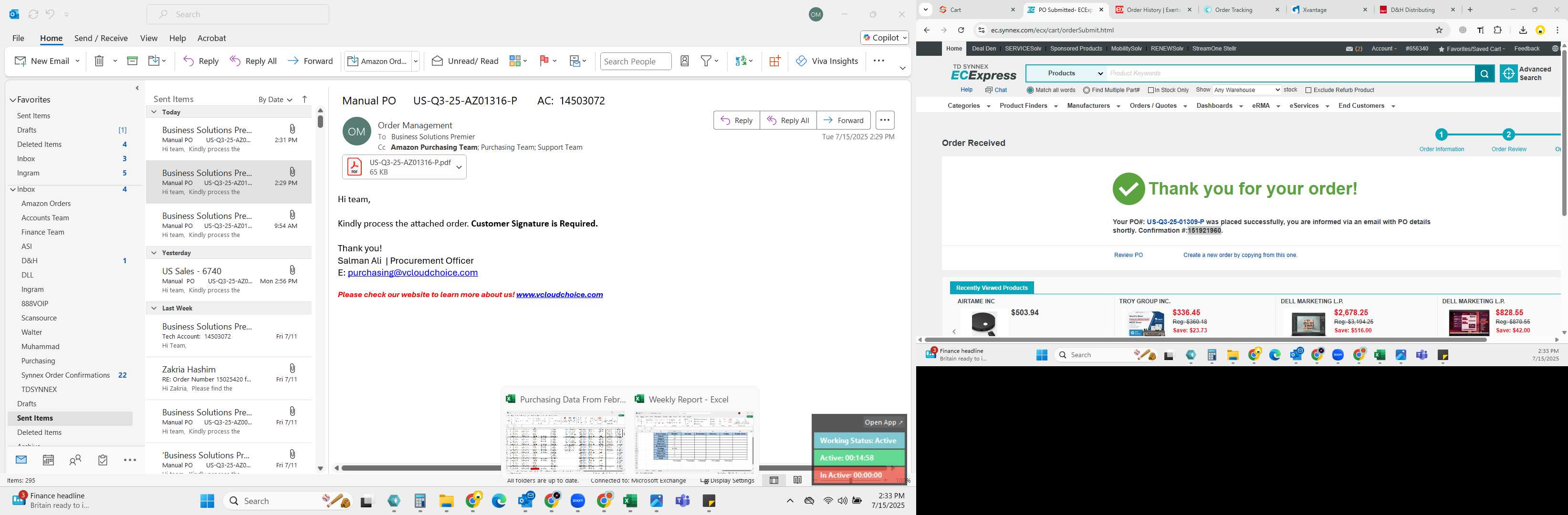Open Chrome Downloads icon

pyautogui.click(x=1522, y=30)
